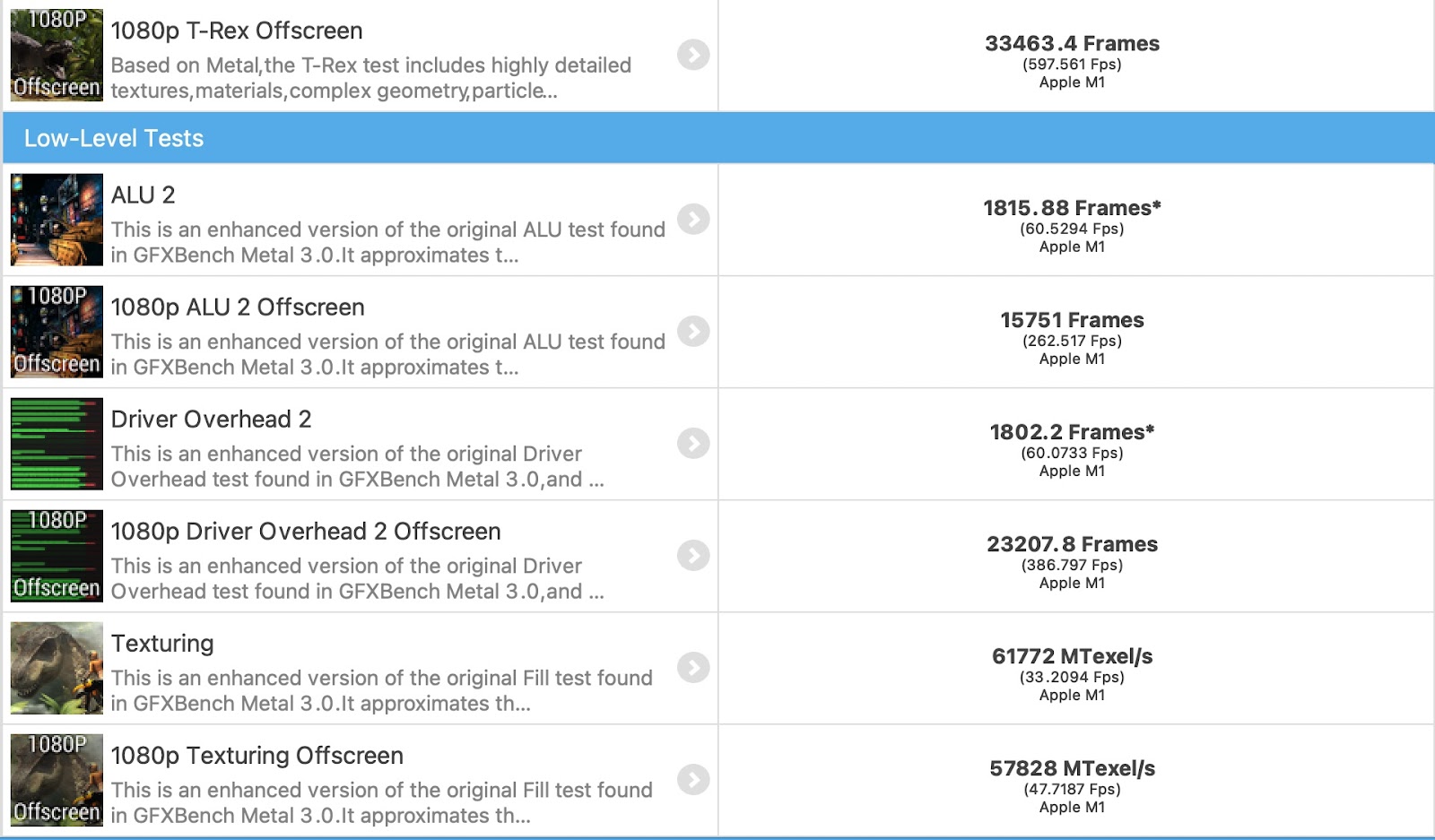Select the 23207.8 Frames Driver Overhead result
This screenshot has height=840, width=1435.
1072,544
